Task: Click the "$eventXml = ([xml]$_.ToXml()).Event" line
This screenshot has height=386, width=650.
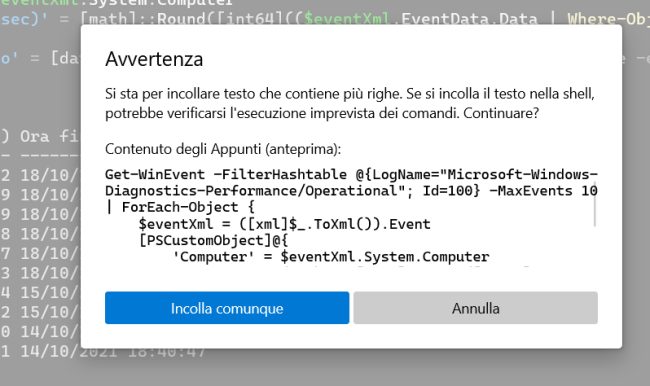Action: pyautogui.click(x=284, y=224)
